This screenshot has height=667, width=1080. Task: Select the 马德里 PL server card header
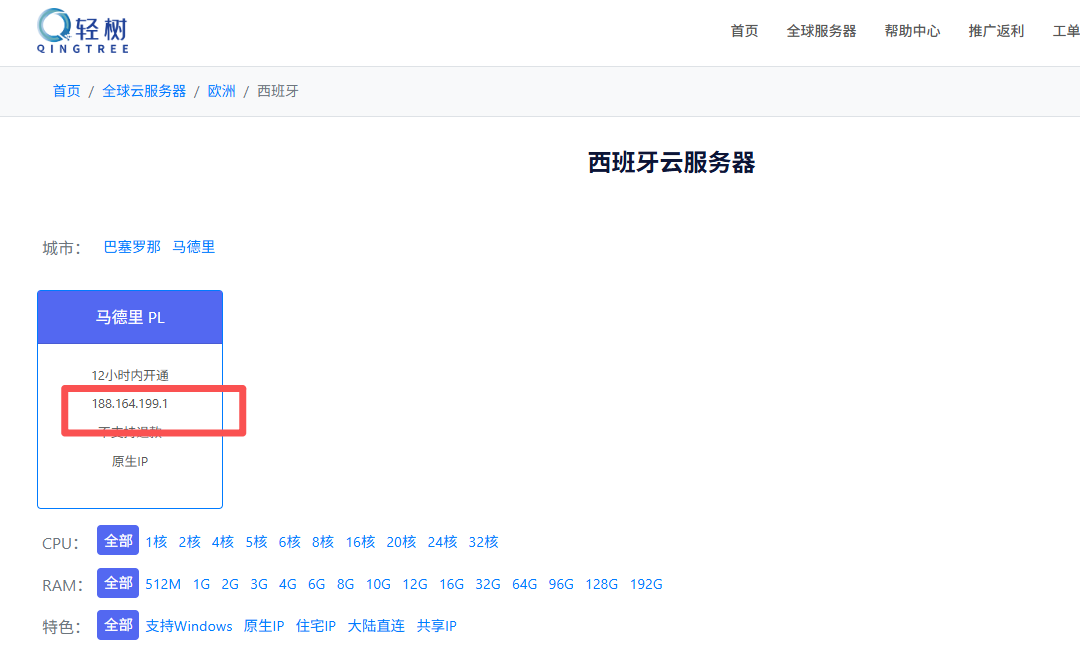click(x=130, y=318)
